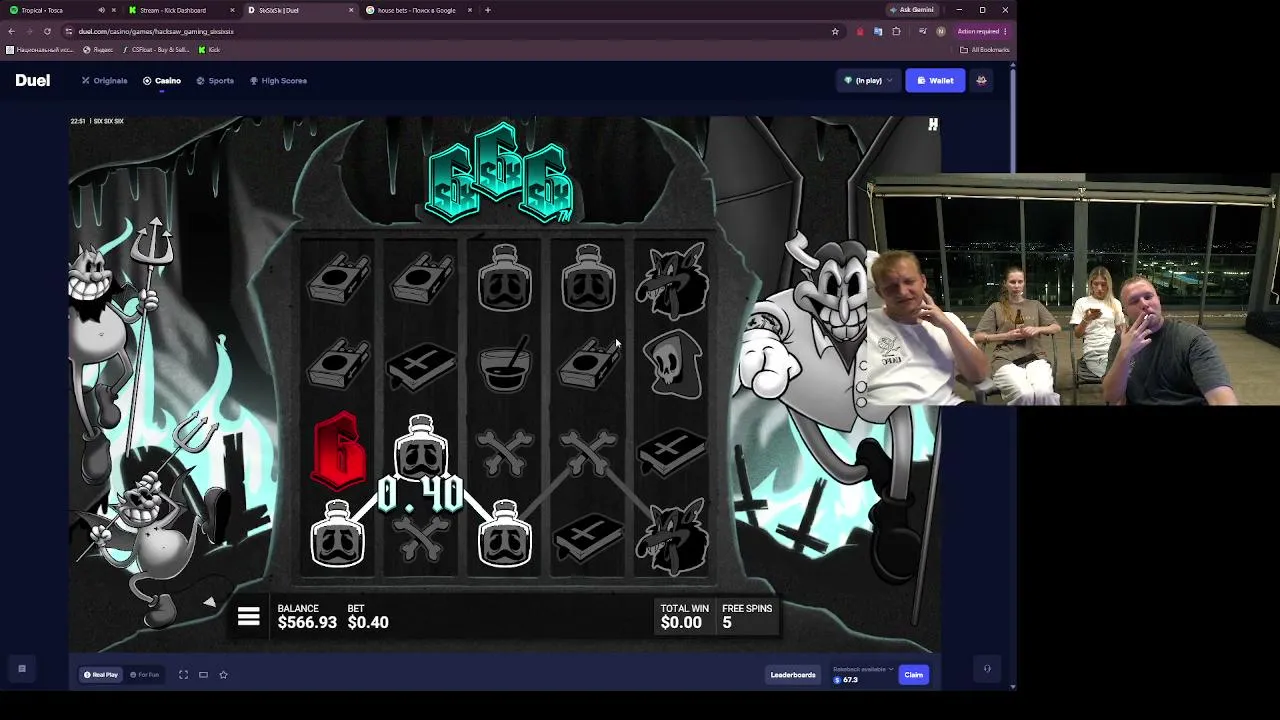Open the Kick bookmark

coord(210,50)
